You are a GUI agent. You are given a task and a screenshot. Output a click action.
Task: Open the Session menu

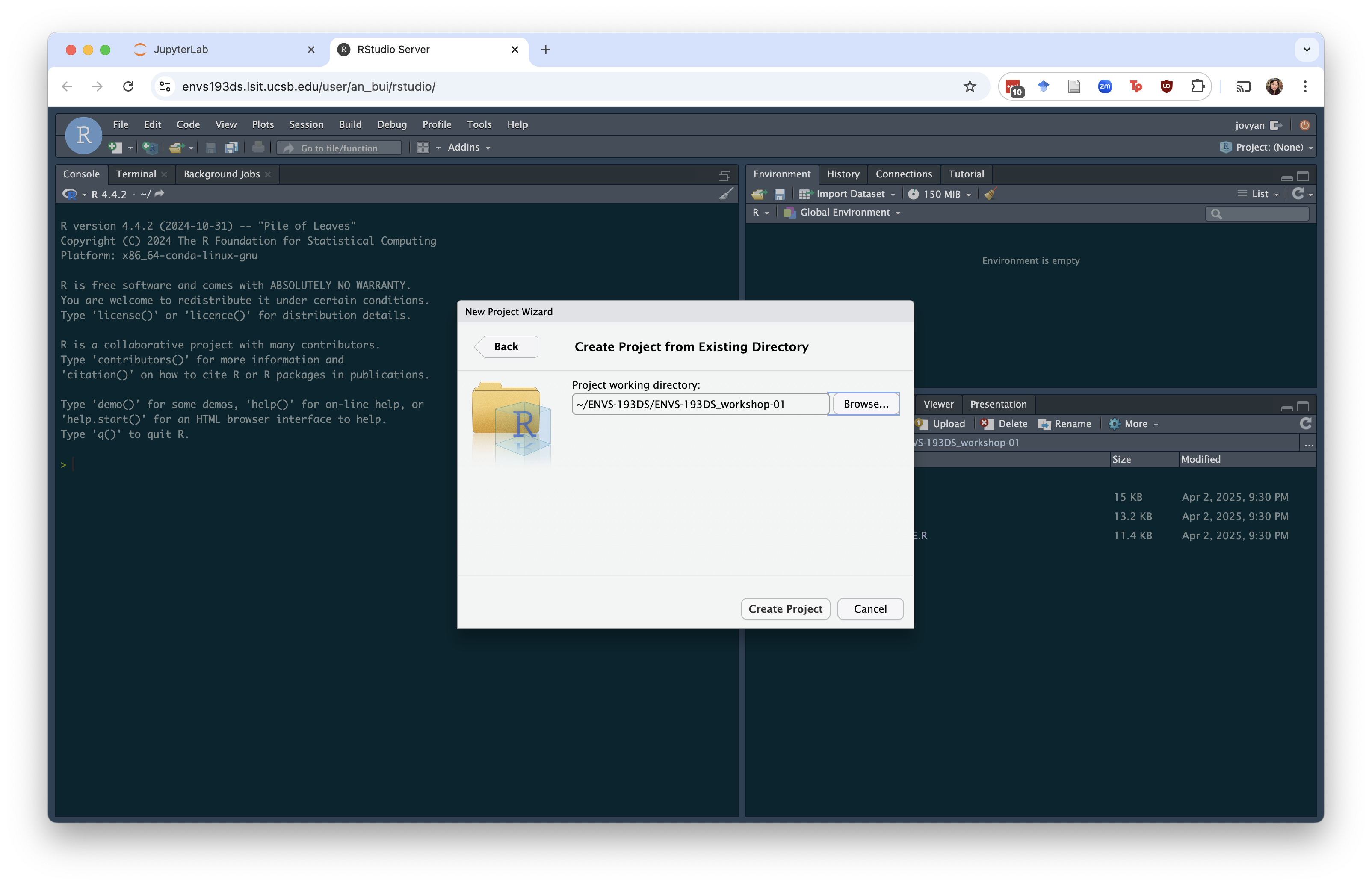click(x=306, y=124)
